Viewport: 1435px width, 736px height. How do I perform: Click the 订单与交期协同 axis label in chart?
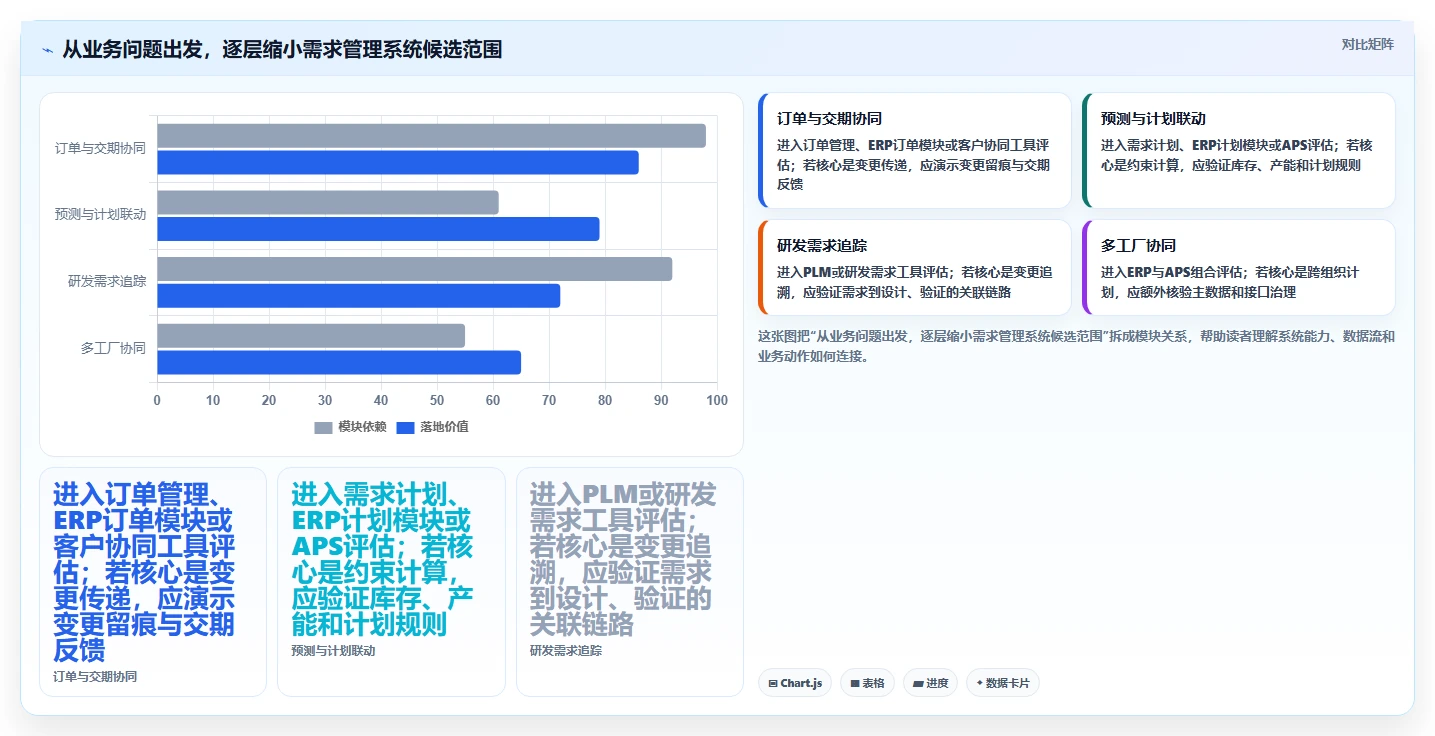point(100,148)
